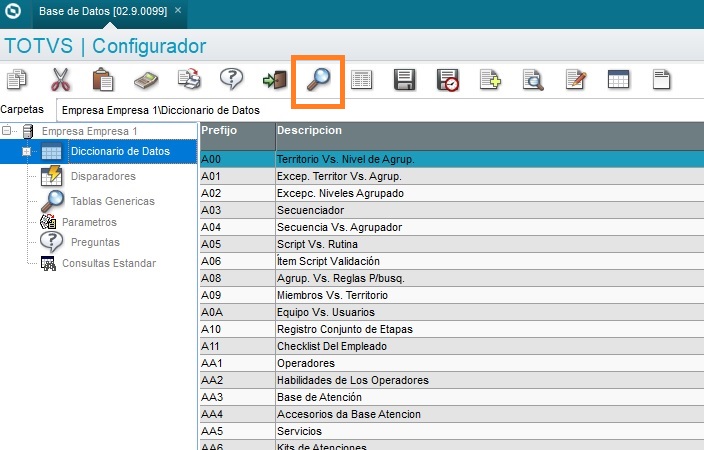Select the Base de Datos [02.9.0099] tab
704x450 pixels.
[103, 11]
